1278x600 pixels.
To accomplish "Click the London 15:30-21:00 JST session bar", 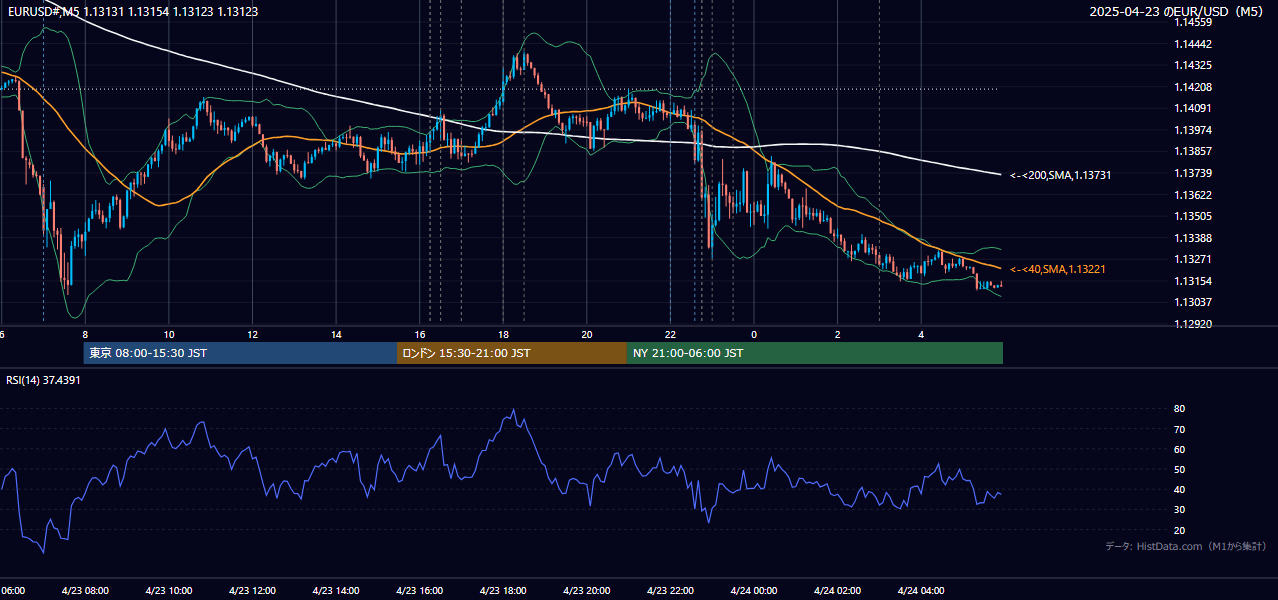I will 512,353.
